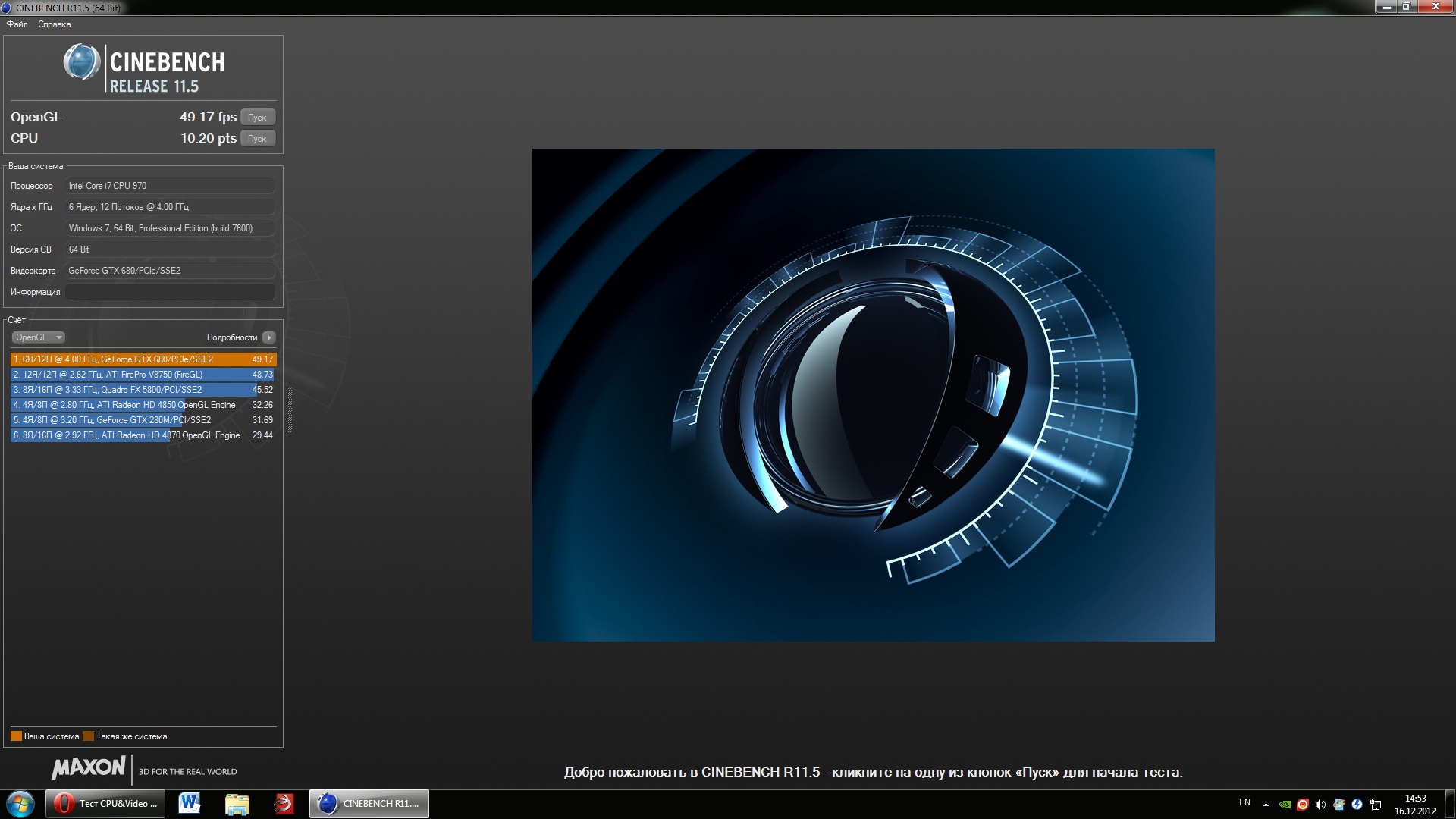Click the Show Desktop strip
The height and width of the screenshot is (819, 1456).
tap(1450, 805)
